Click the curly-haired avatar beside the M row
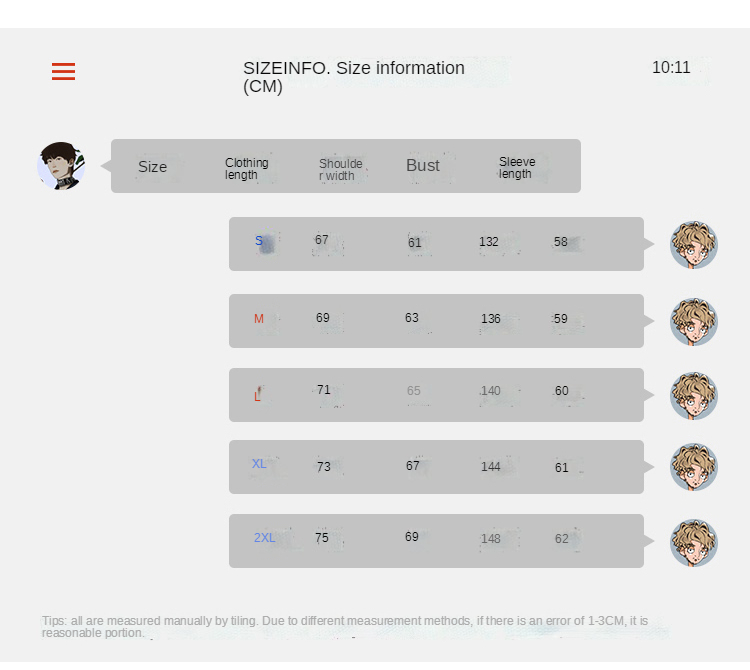This screenshot has width=750, height=670. coord(693,321)
